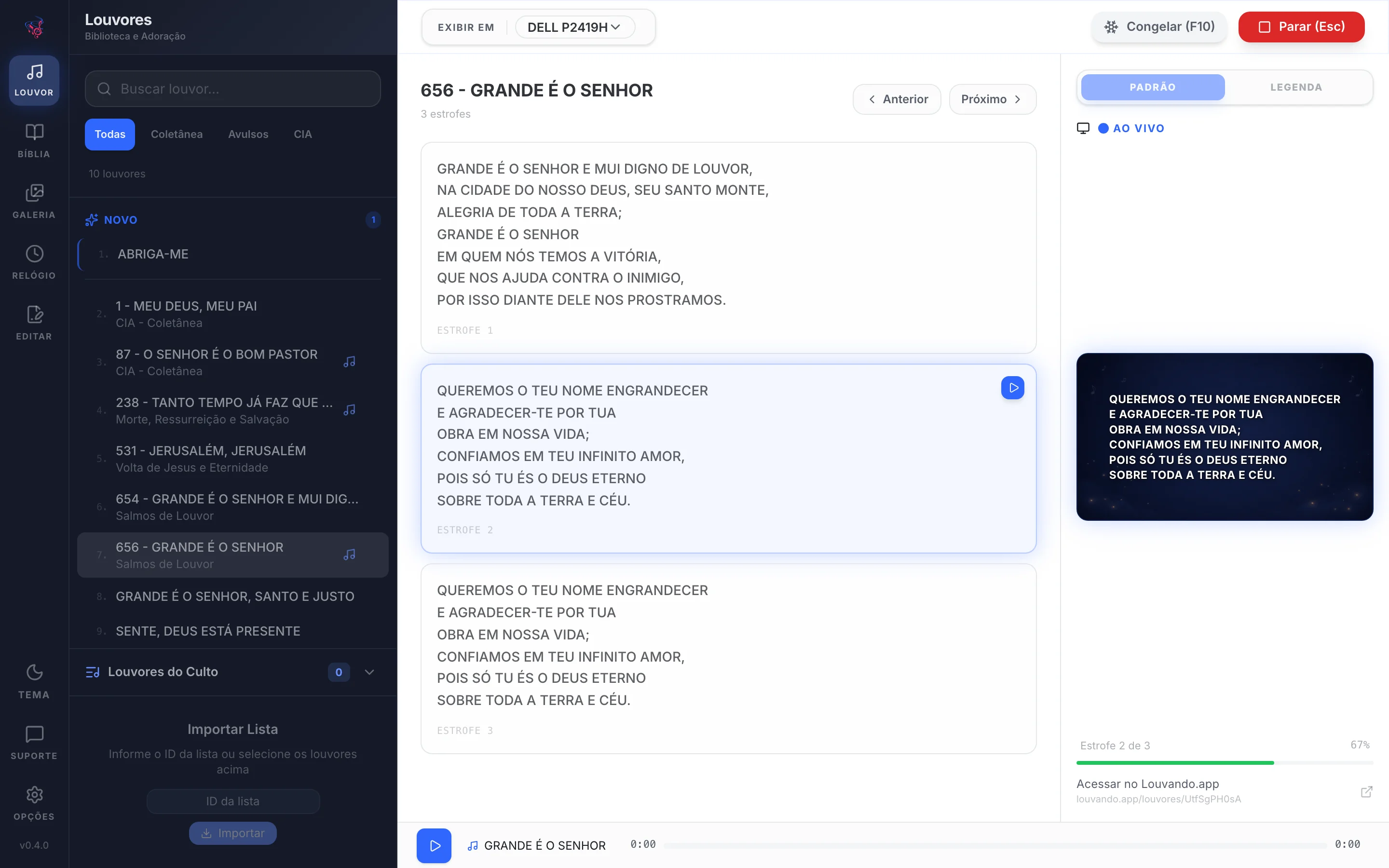Image resolution: width=1389 pixels, height=868 pixels.
Task: Click the Buscar louvor search field
Action: (x=232, y=89)
